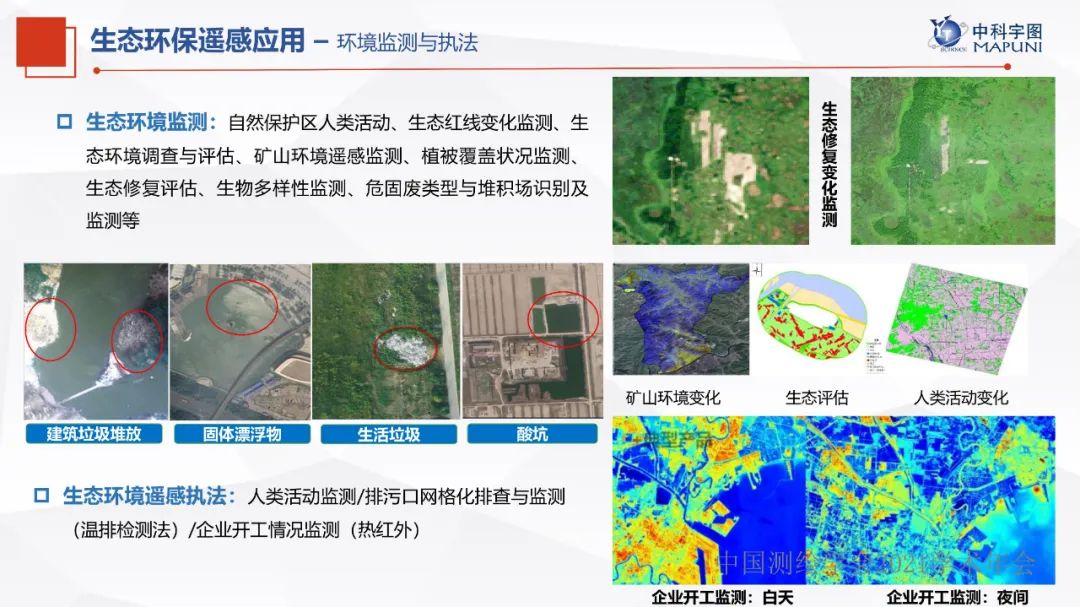Click the 人类活动变化 caption
1080x607 pixels.
(960, 397)
